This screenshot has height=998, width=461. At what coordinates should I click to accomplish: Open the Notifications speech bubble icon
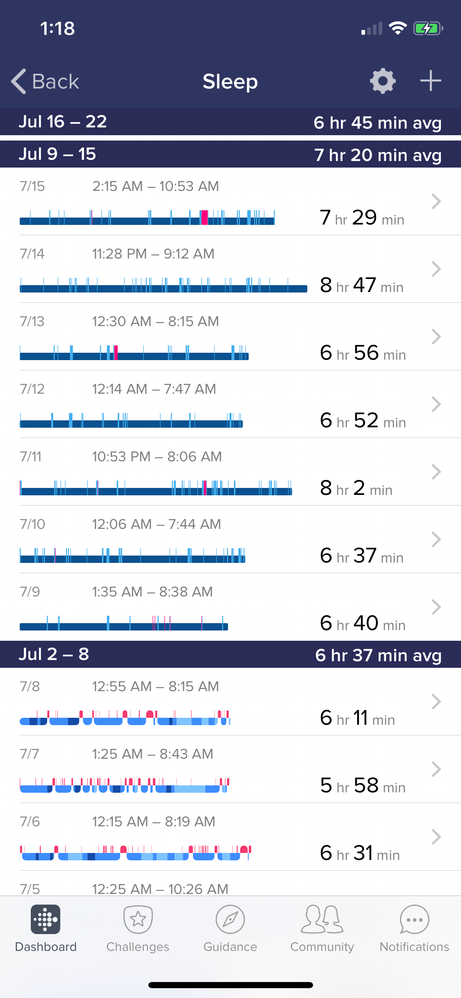pyautogui.click(x=415, y=919)
